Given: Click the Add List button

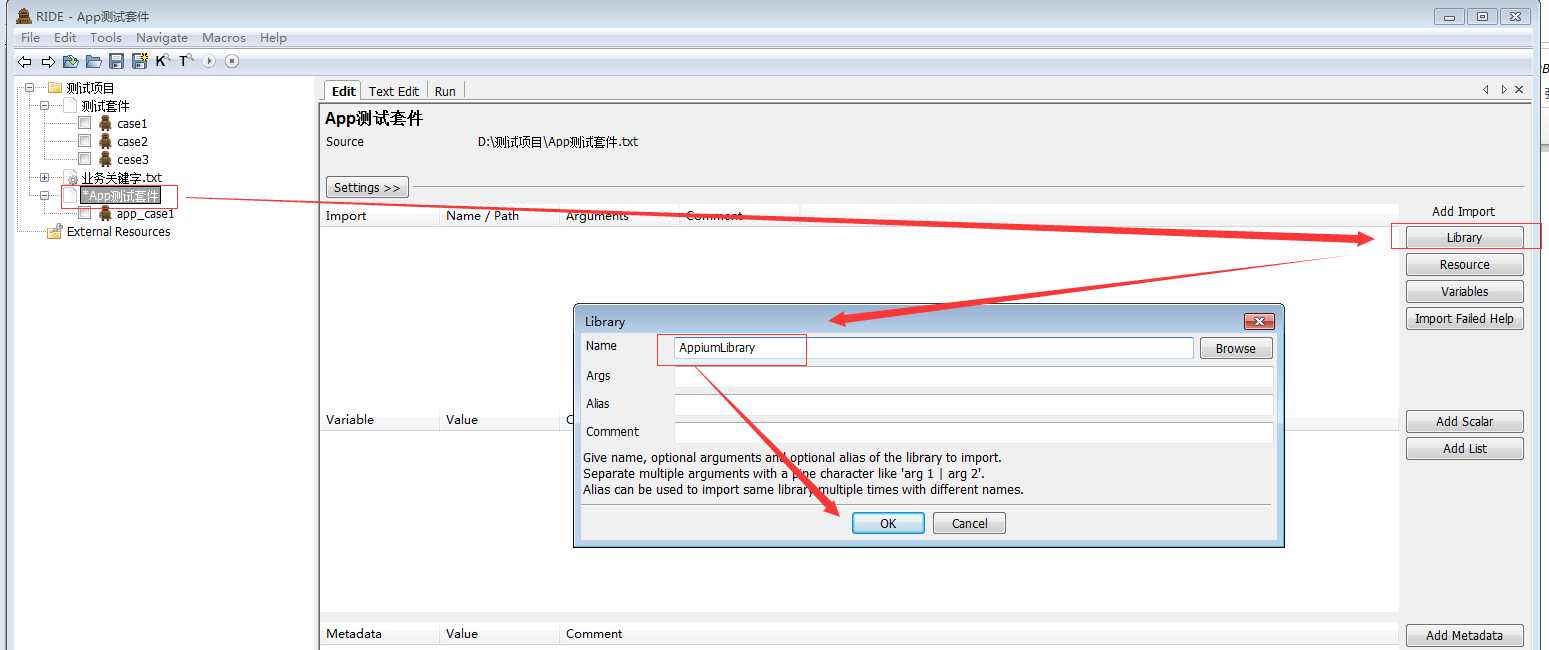Looking at the screenshot, I should (1464, 449).
